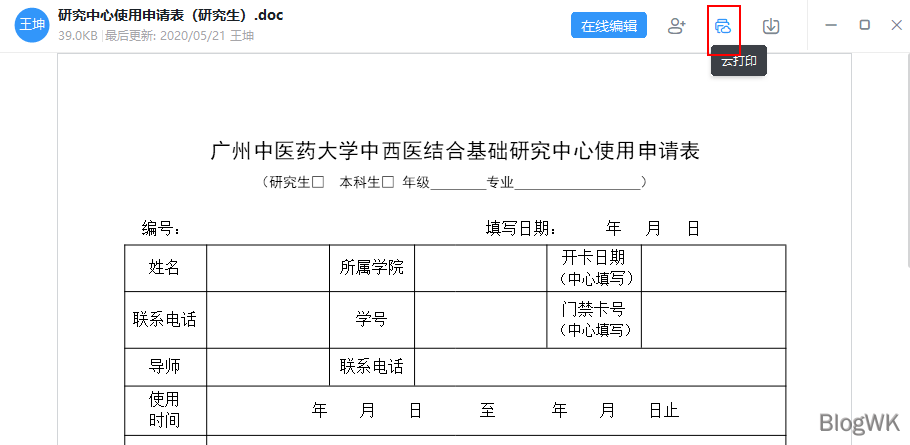This screenshot has width=910, height=445.
Task: Click the file info line '39.0KB 最后更新'
Action: click(156, 35)
